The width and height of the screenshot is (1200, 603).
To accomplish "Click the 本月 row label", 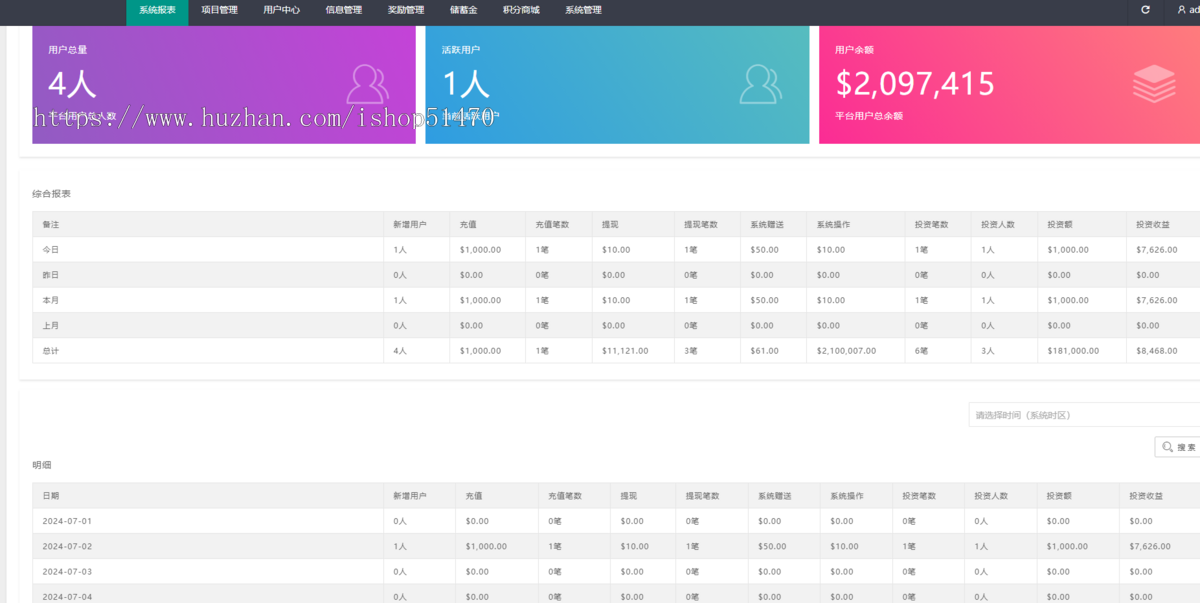I will [50, 300].
